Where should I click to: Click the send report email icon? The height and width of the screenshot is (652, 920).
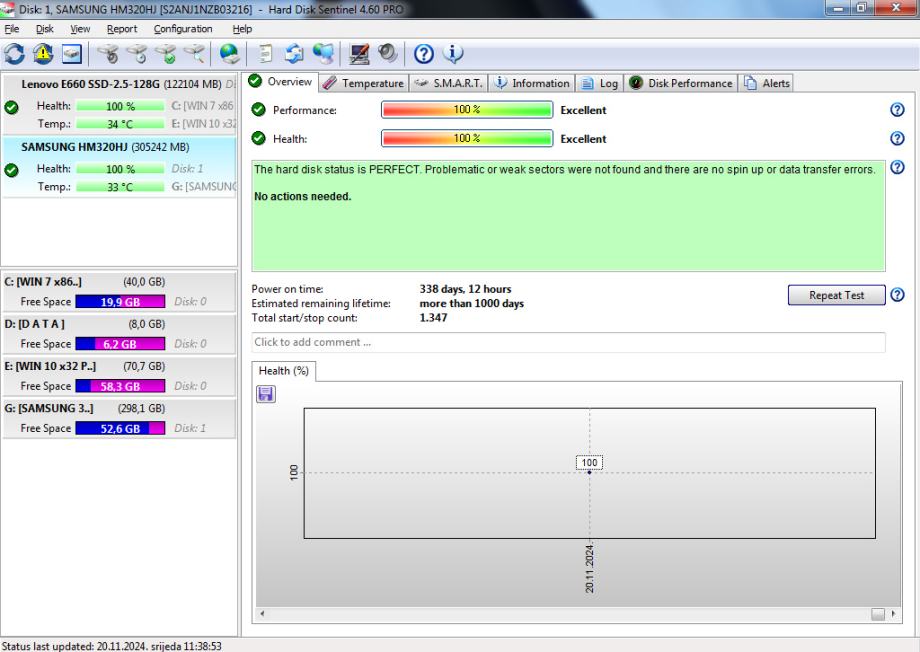(294, 54)
